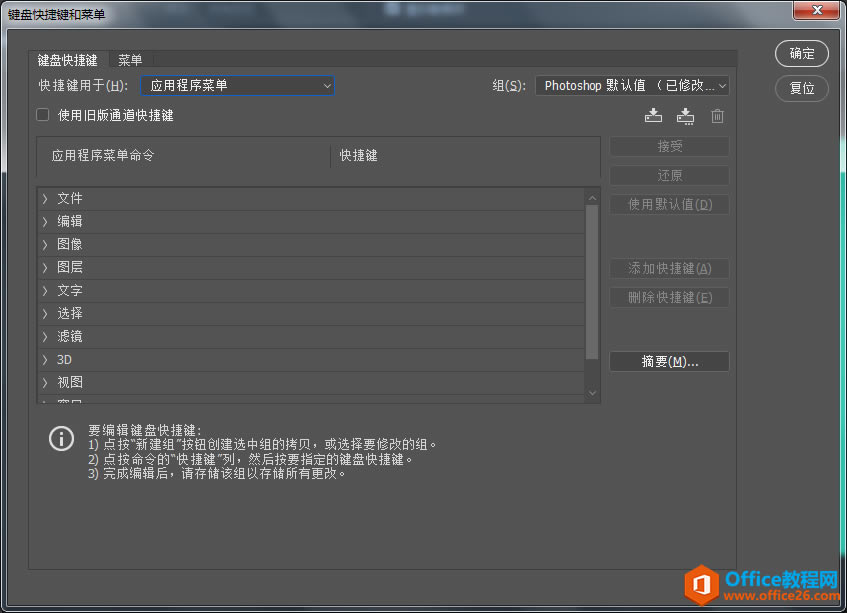Expand the 3D menu commands
The image size is (847, 613).
[45, 360]
